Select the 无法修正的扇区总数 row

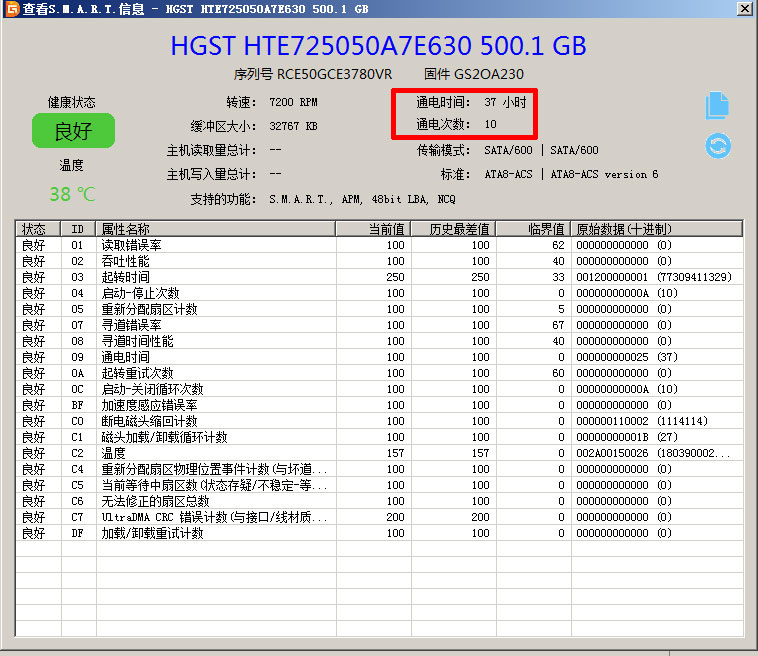379,501
